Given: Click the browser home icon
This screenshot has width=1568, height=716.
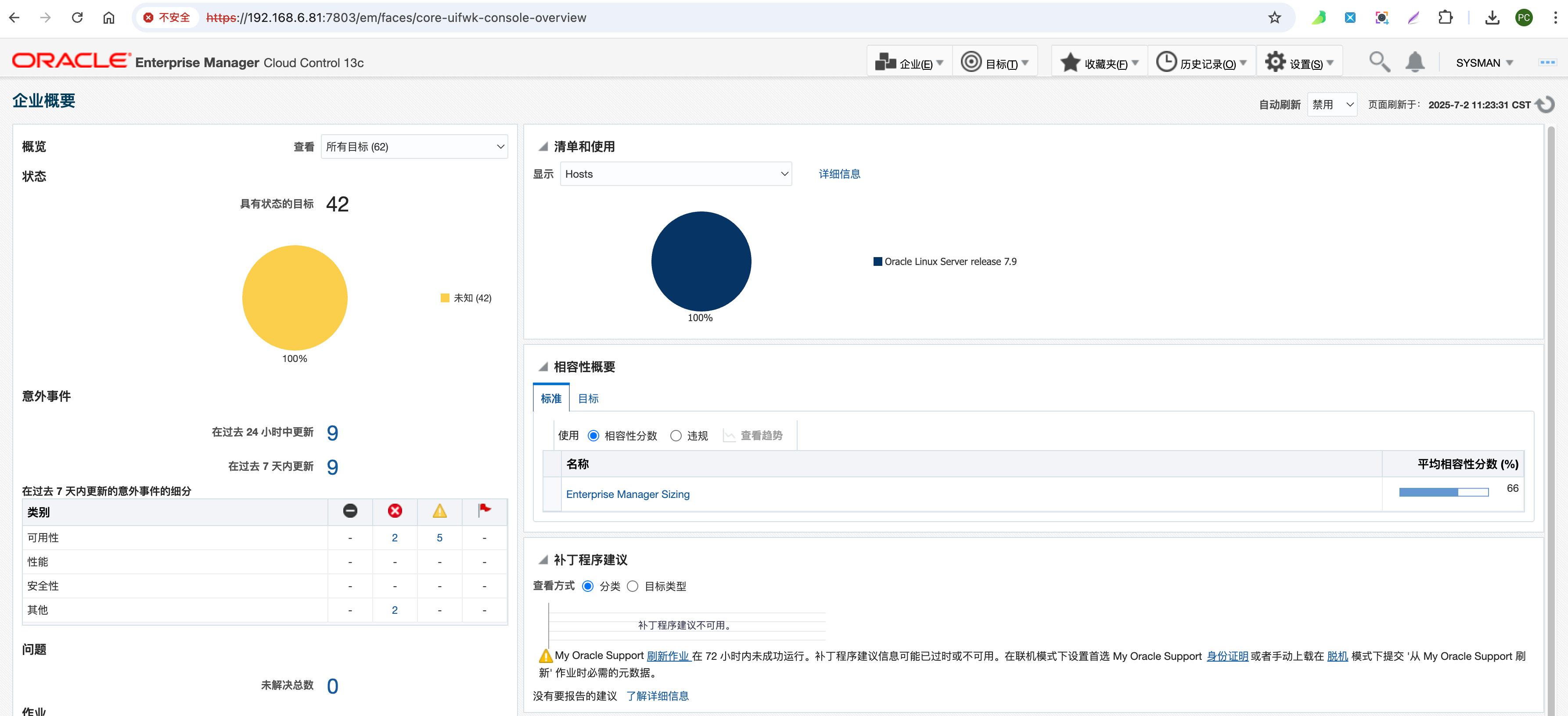Looking at the screenshot, I should tap(108, 18).
